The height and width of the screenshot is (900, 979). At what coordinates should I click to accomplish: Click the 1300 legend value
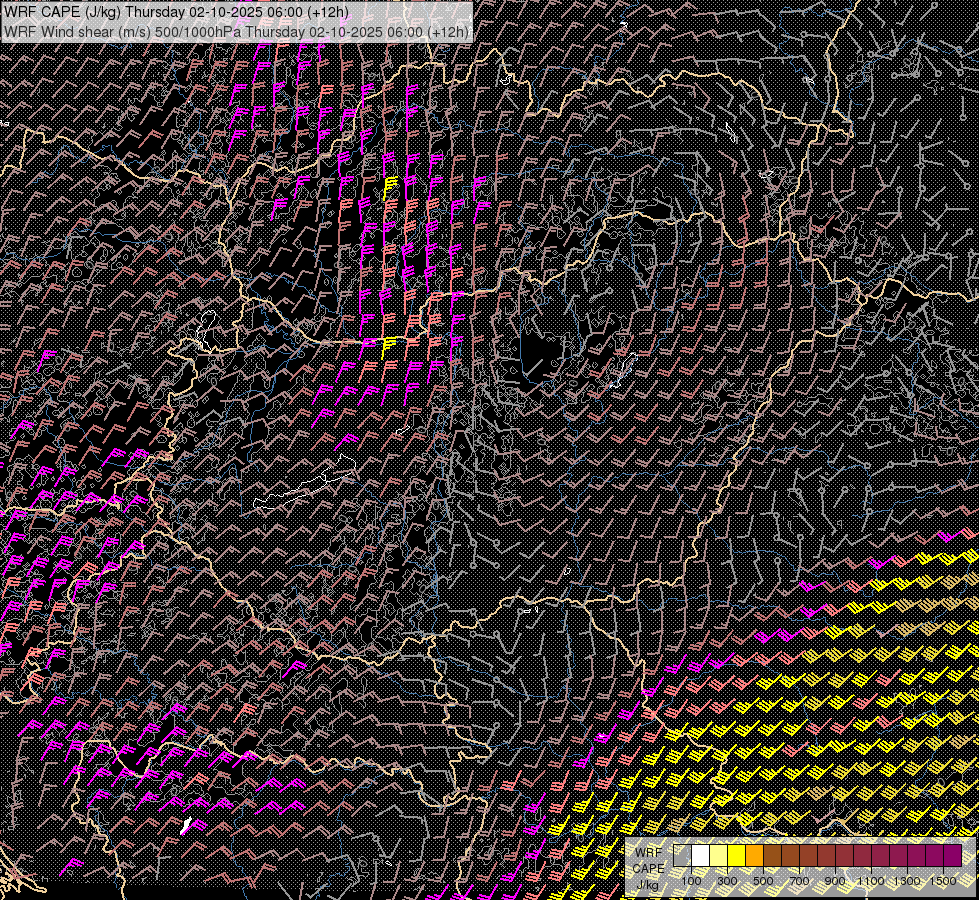tap(907, 880)
